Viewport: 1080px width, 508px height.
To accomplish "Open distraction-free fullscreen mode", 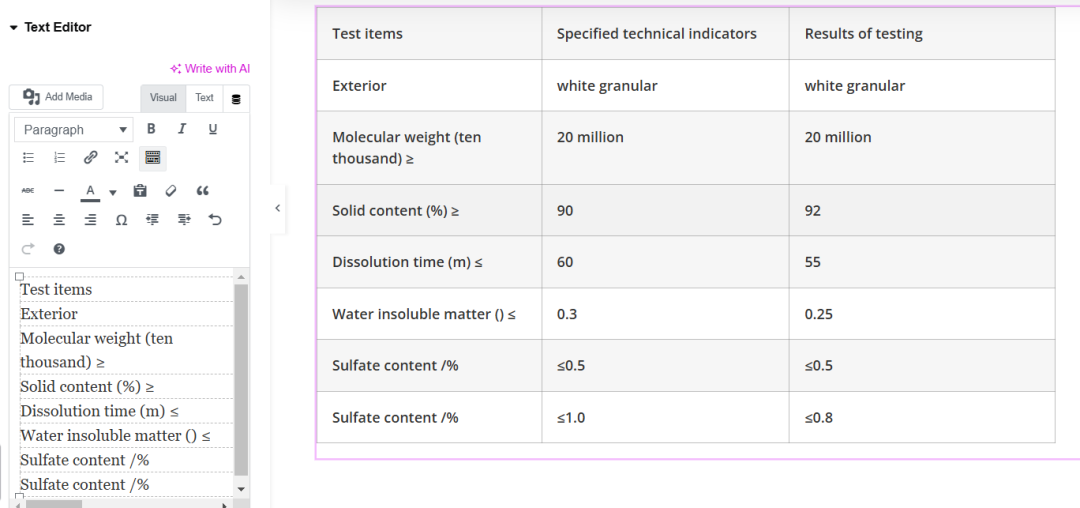I will click(x=121, y=158).
